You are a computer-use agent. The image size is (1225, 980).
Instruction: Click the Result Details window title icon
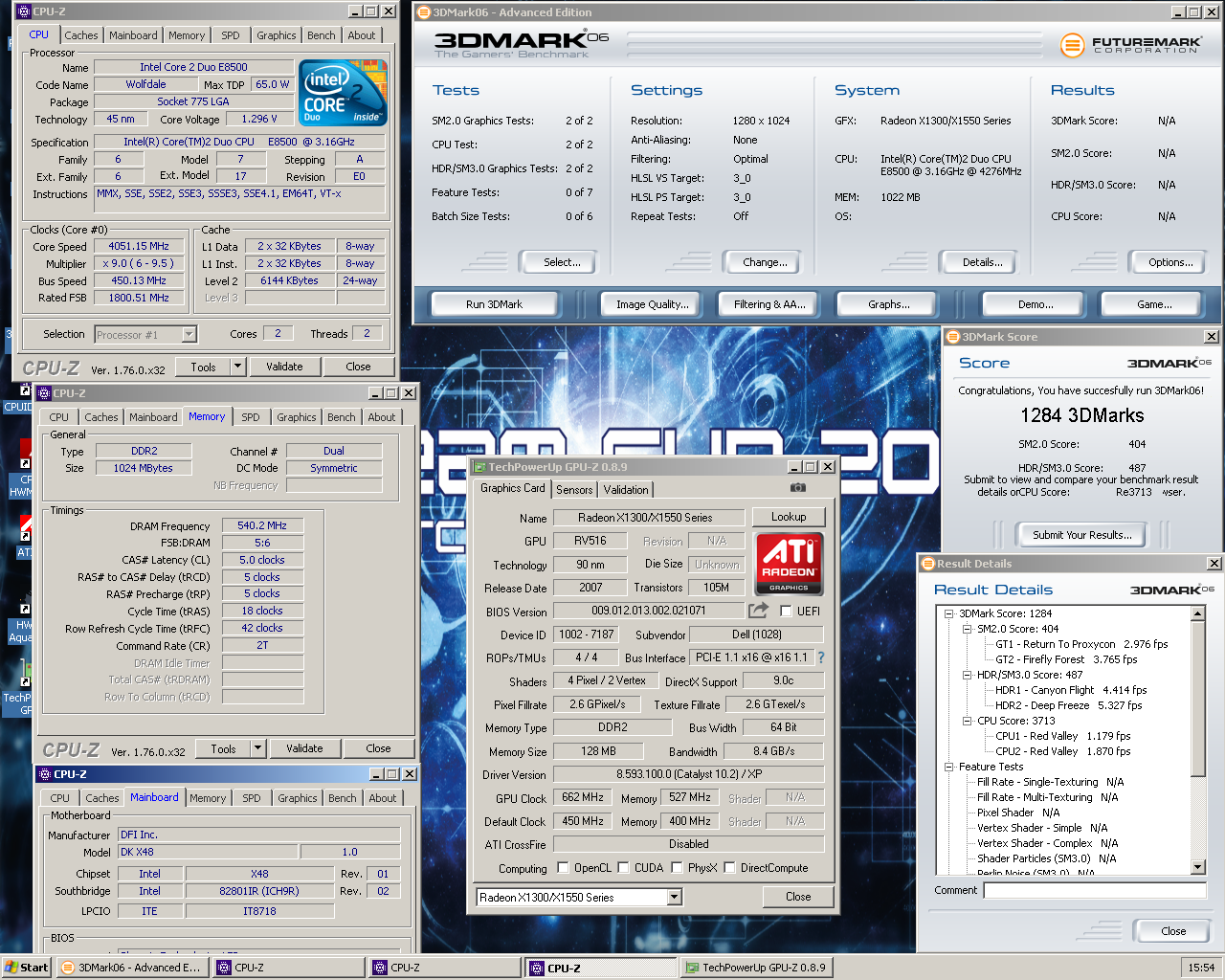[928, 564]
